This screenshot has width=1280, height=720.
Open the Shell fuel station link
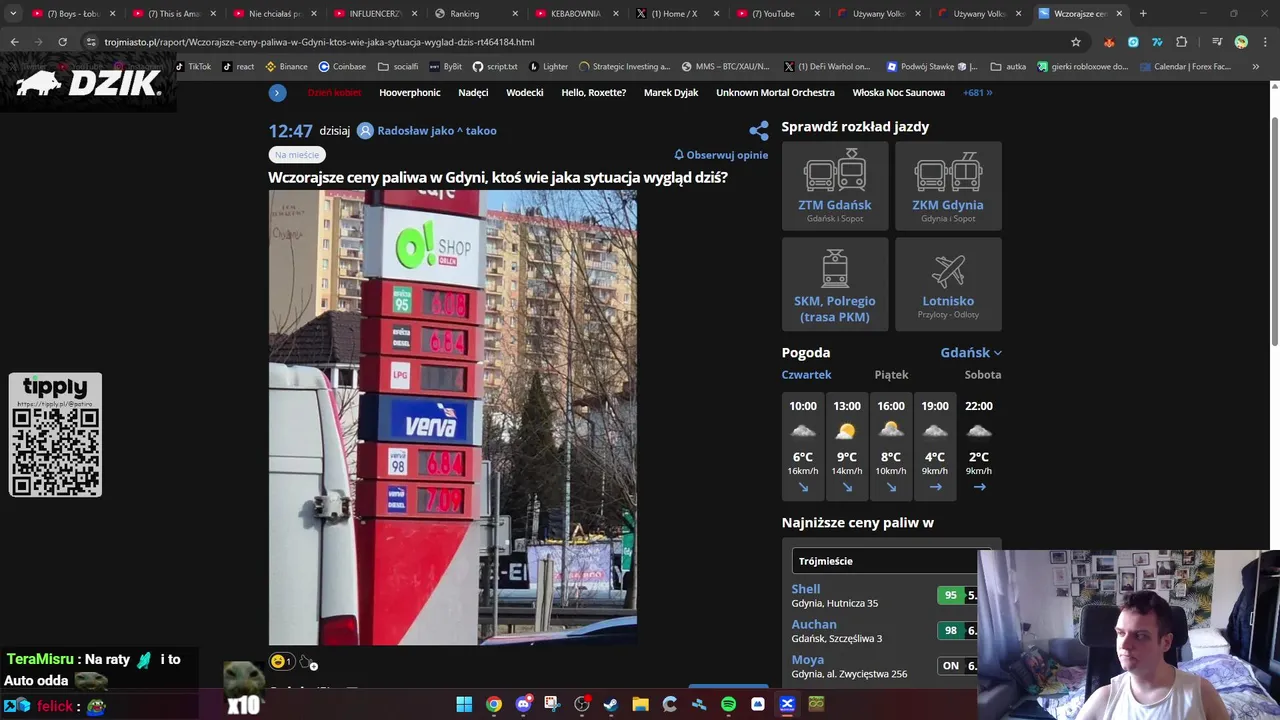pyautogui.click(x=806, y=589)
